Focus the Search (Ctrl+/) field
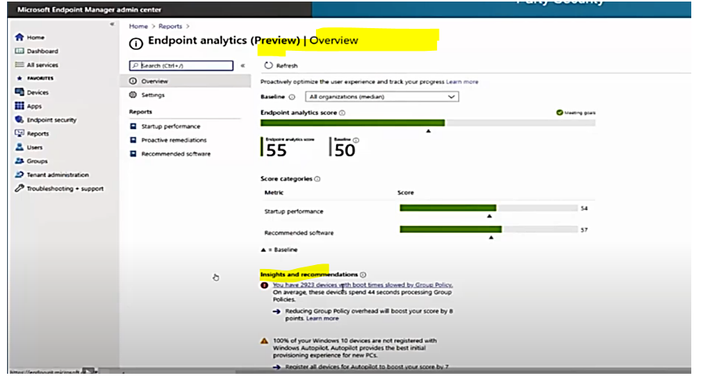 tap(181, 65)
